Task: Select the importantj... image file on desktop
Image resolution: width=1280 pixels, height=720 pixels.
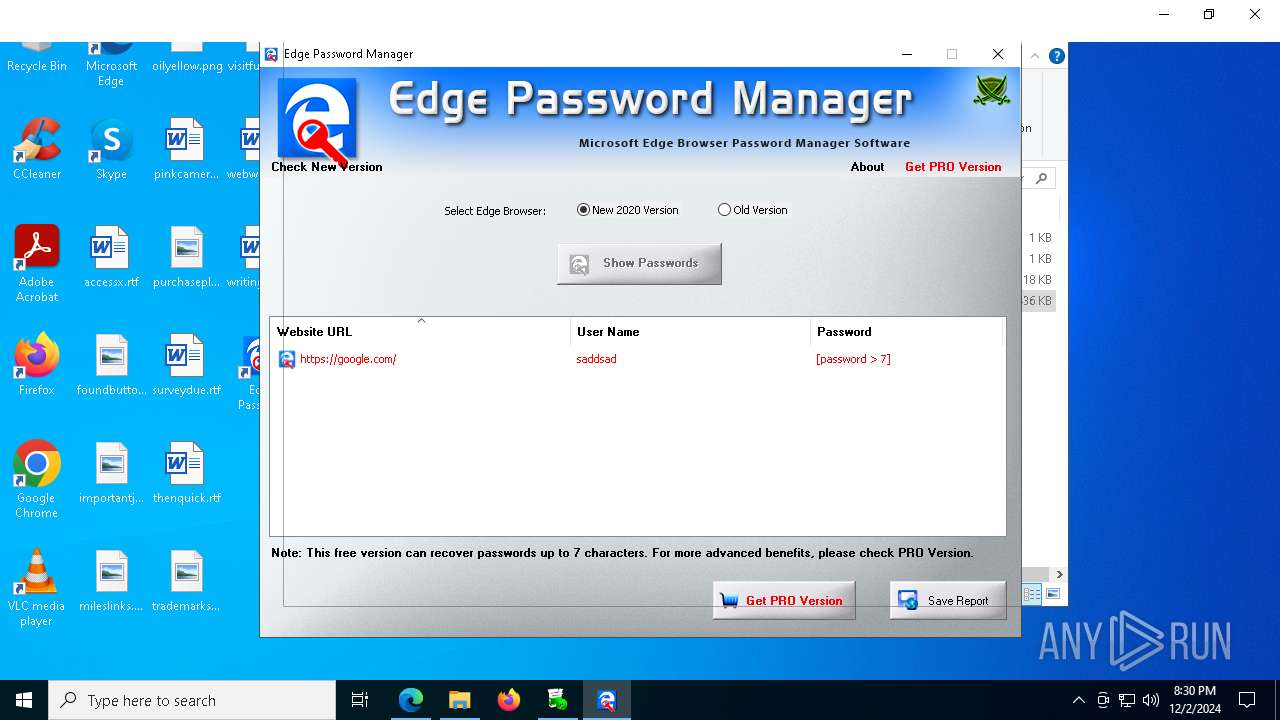Action: point(111,473)
